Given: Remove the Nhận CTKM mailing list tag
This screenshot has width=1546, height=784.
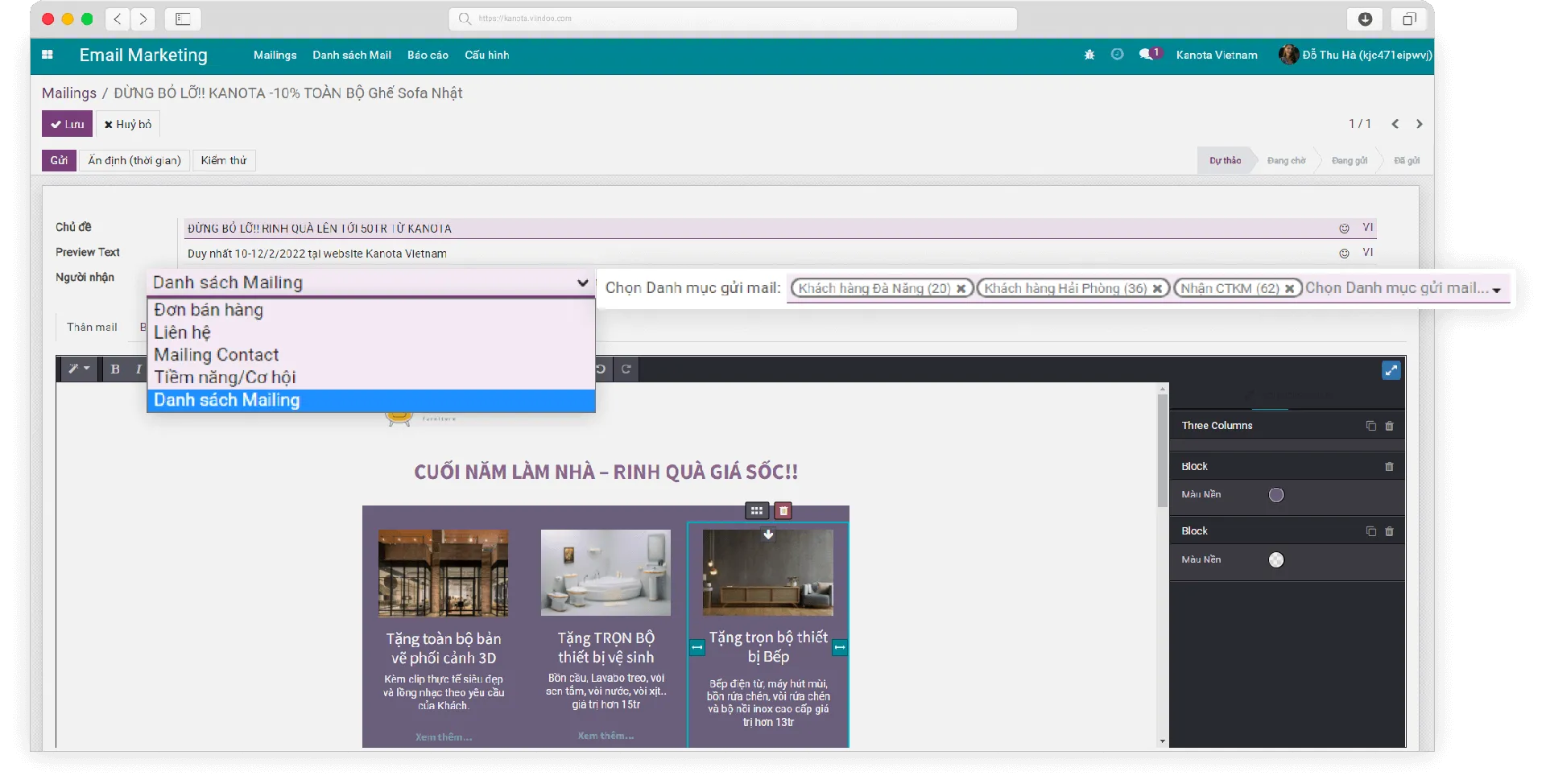Looking at the screenshot, I should (1289, 289).
